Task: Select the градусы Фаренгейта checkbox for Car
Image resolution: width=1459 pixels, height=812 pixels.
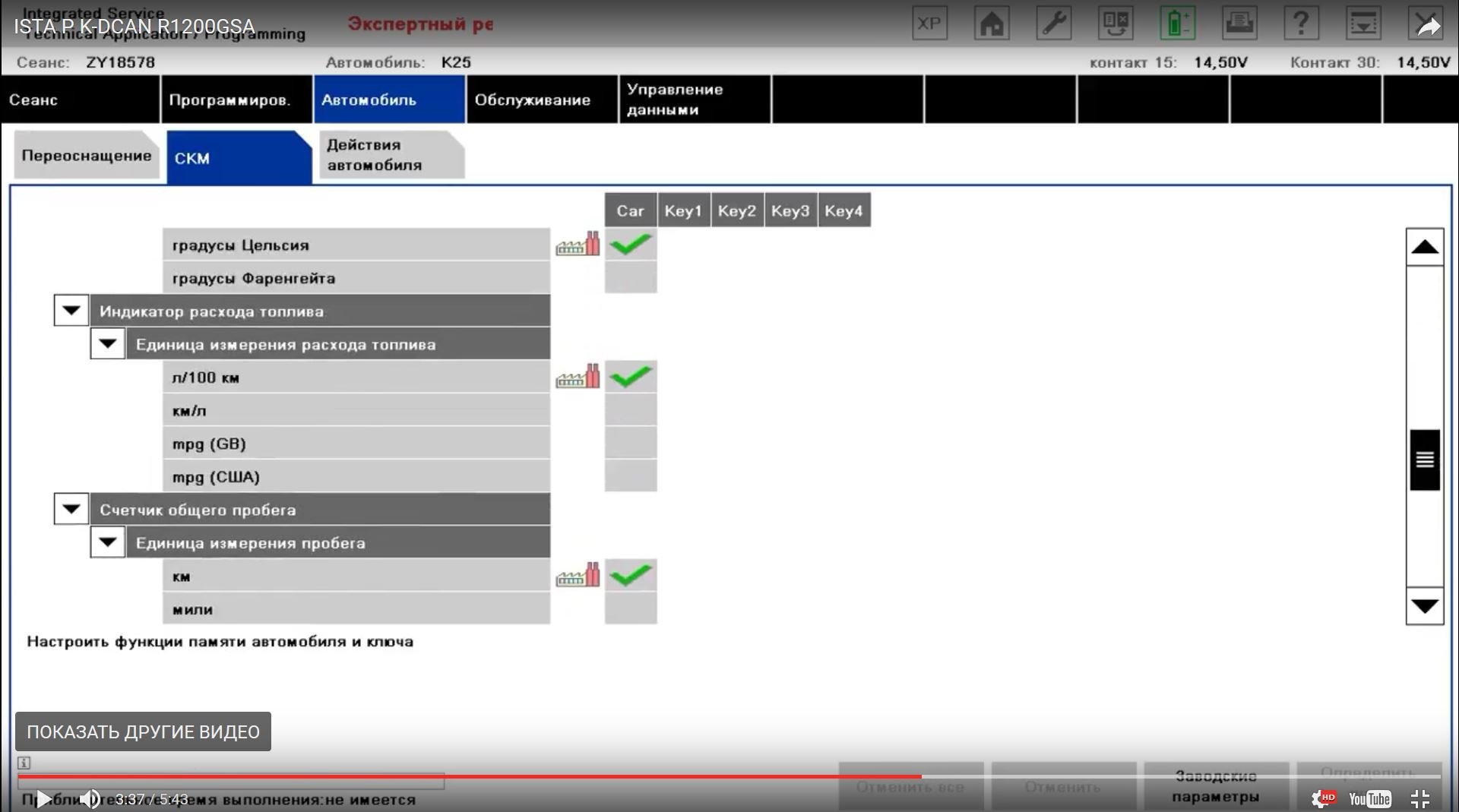Action: pos(631,278)
